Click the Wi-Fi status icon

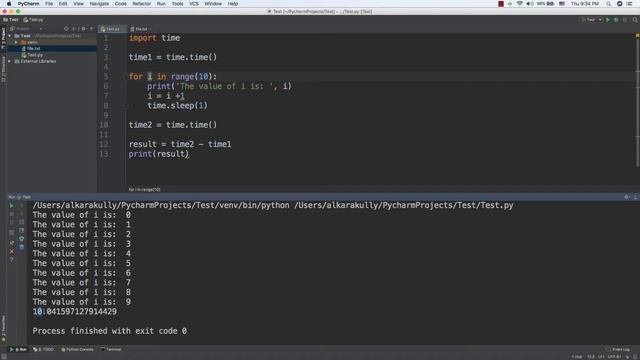click(x=519, y=4)
